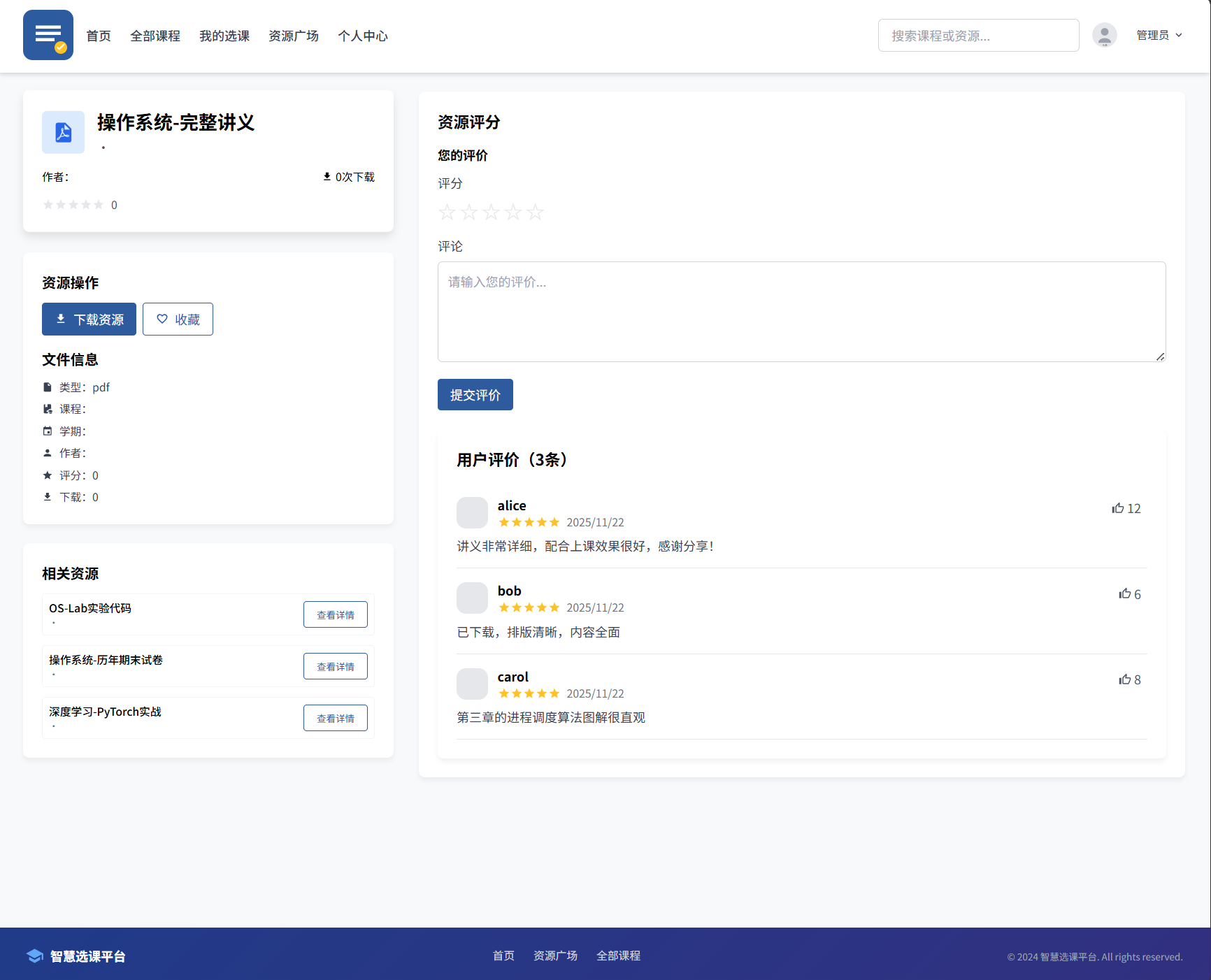Click the 下载资源 button

click(x=89, y=319)
